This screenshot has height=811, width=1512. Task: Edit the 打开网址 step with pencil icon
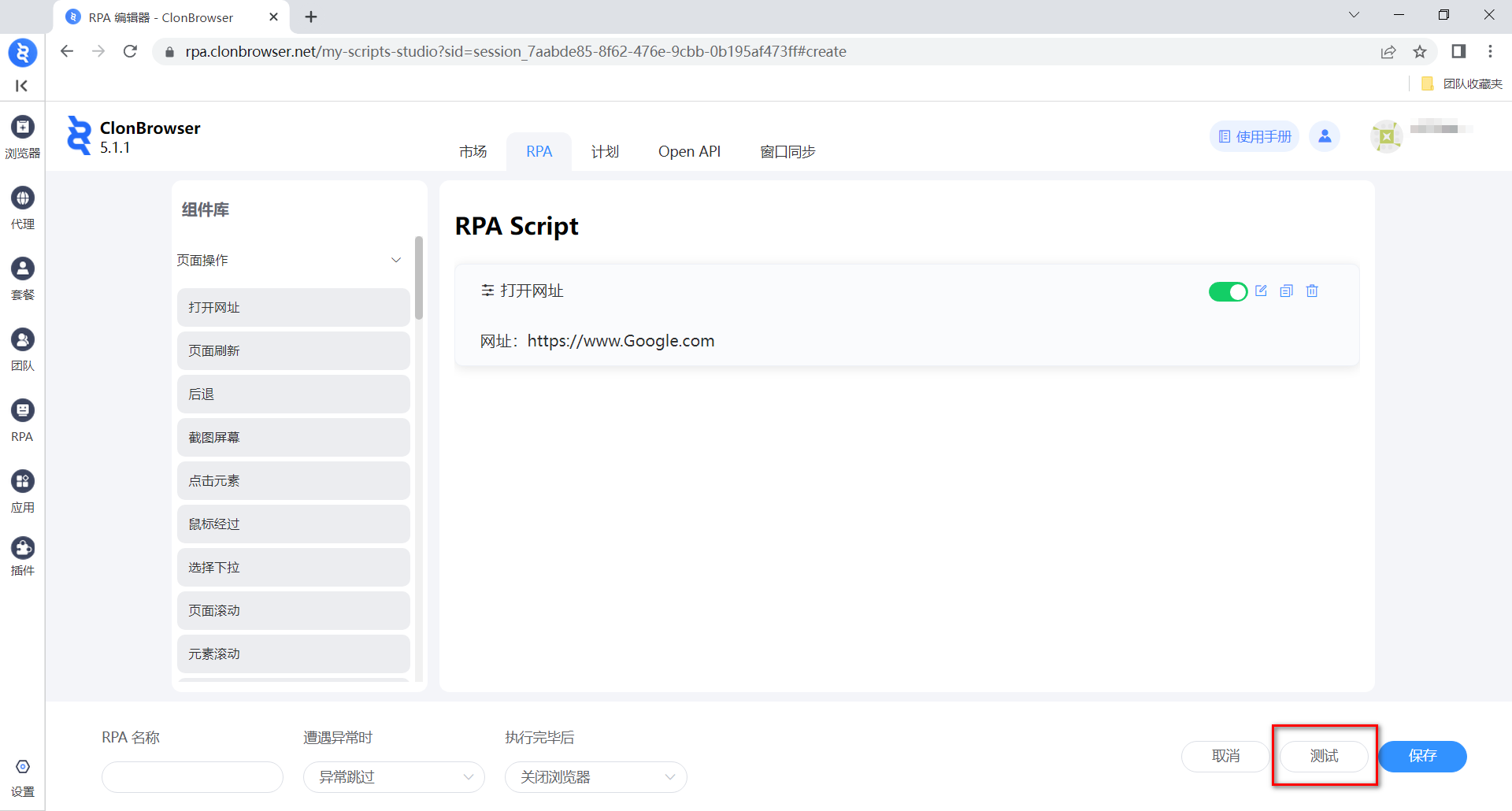[1261, 291]
